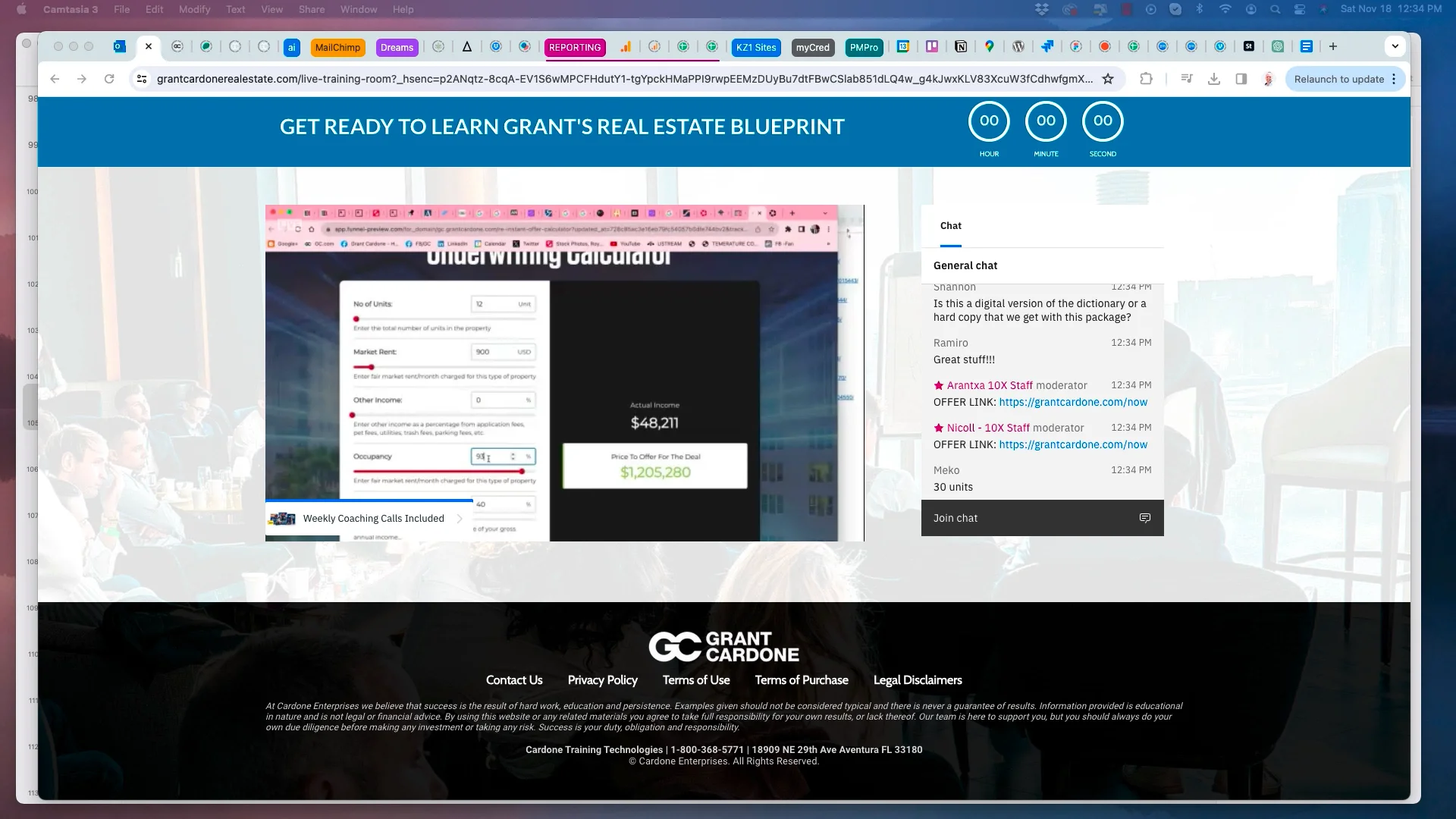Open the browser Extensions puzzle icon
1456x819 pixels.
coord(1147,79)
